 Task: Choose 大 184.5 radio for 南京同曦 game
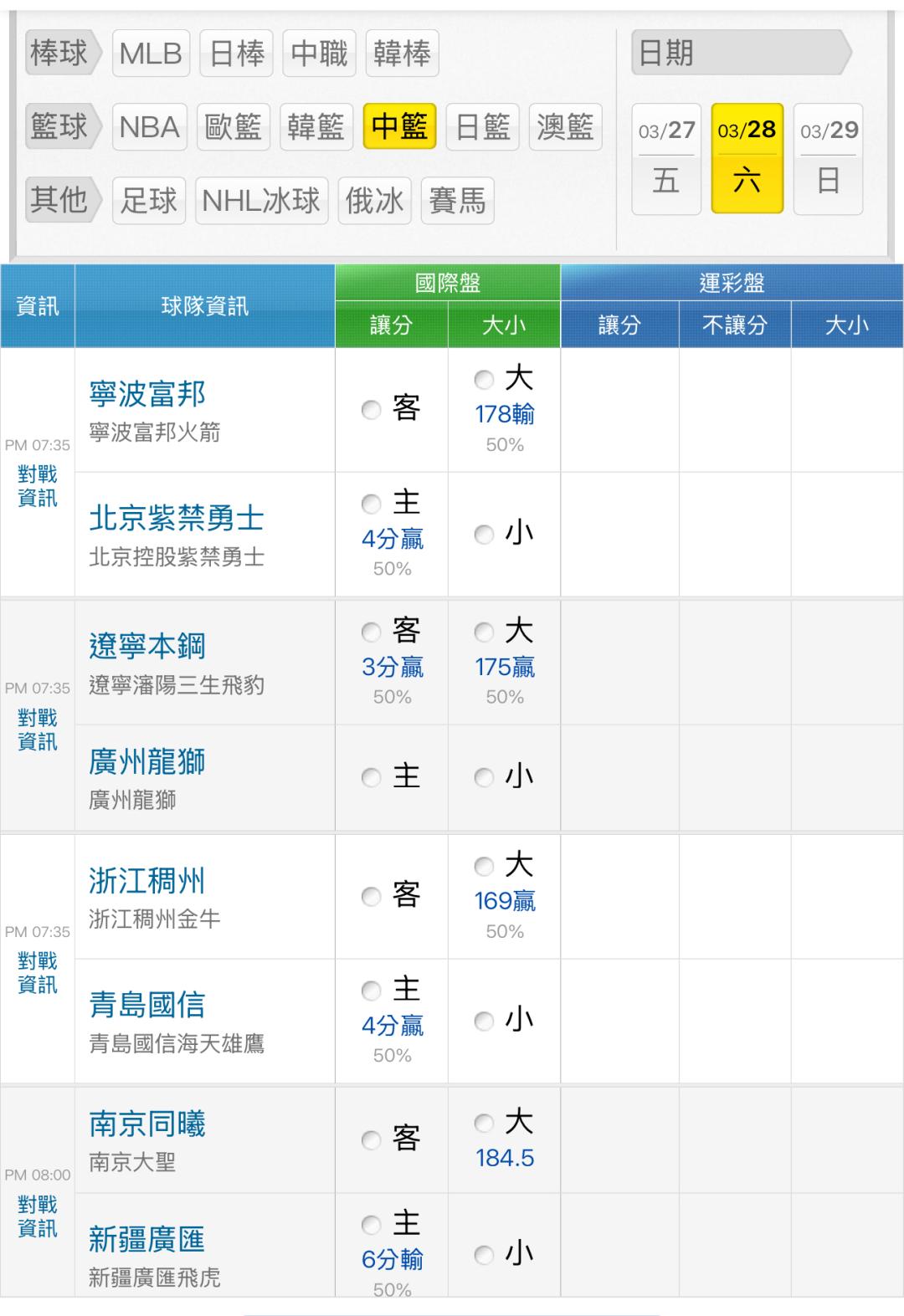[484, 1123]
